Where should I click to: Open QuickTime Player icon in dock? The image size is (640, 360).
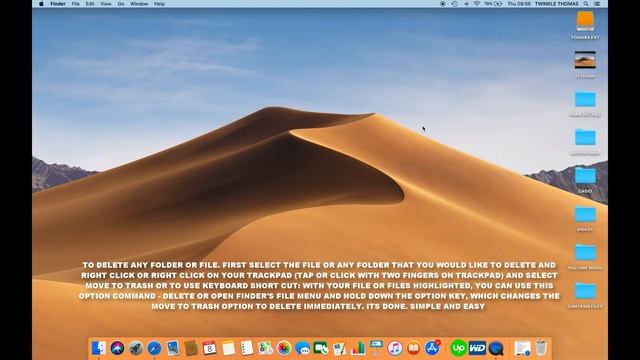[x=496, y=348]
